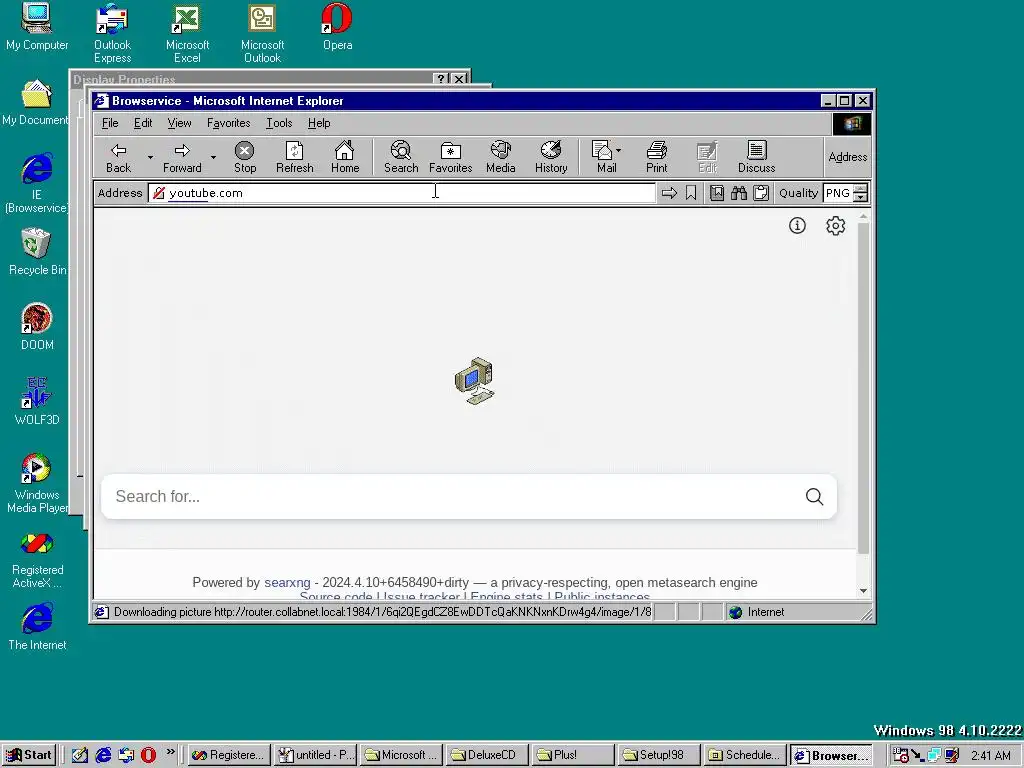This screenshot has height=768, width=1024.
Task: Click the 2:41 AM clock in tray
Action: [991, 756]
